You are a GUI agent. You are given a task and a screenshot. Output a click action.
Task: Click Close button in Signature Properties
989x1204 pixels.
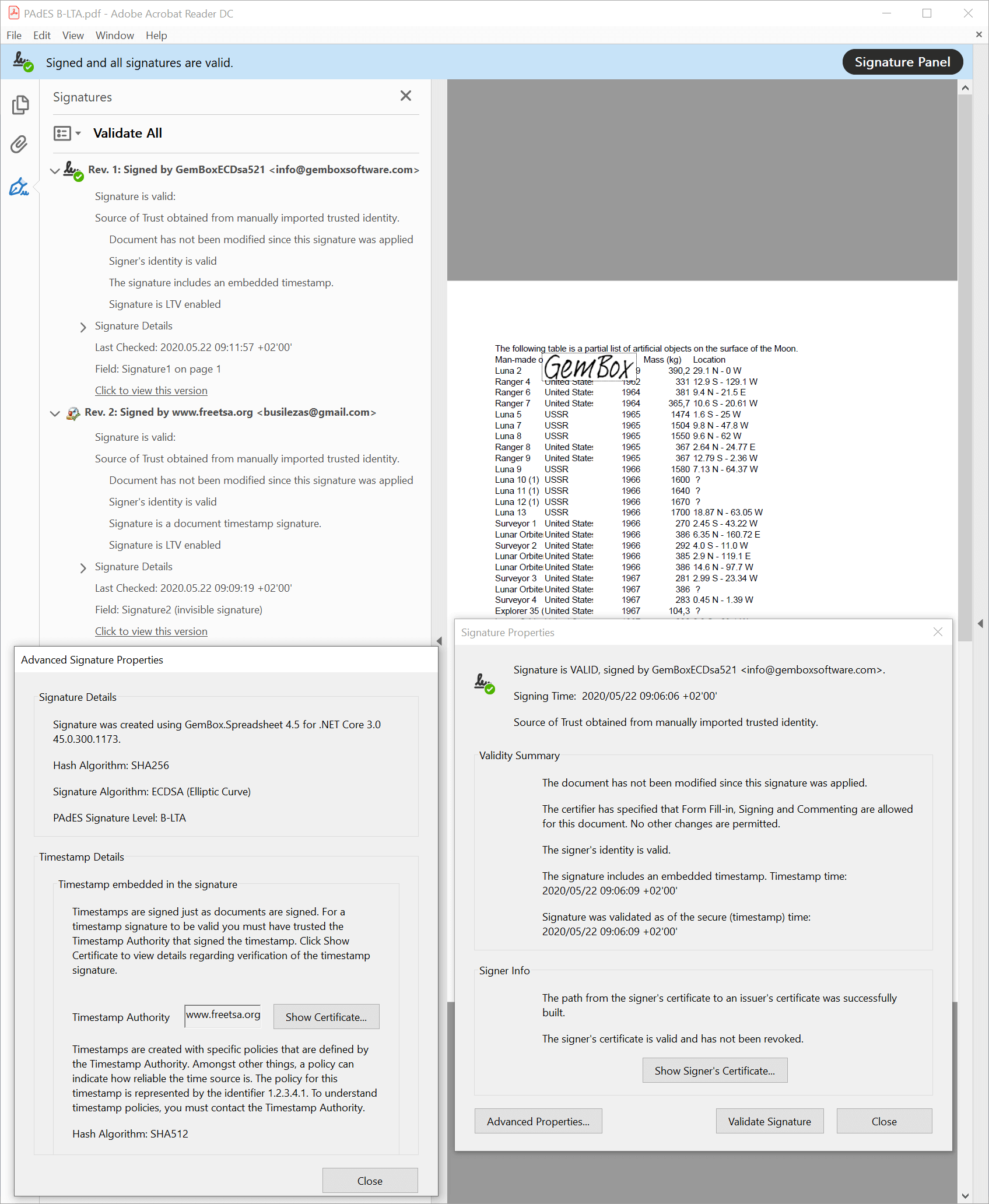pyautogui.click(x=884, y=1121)
